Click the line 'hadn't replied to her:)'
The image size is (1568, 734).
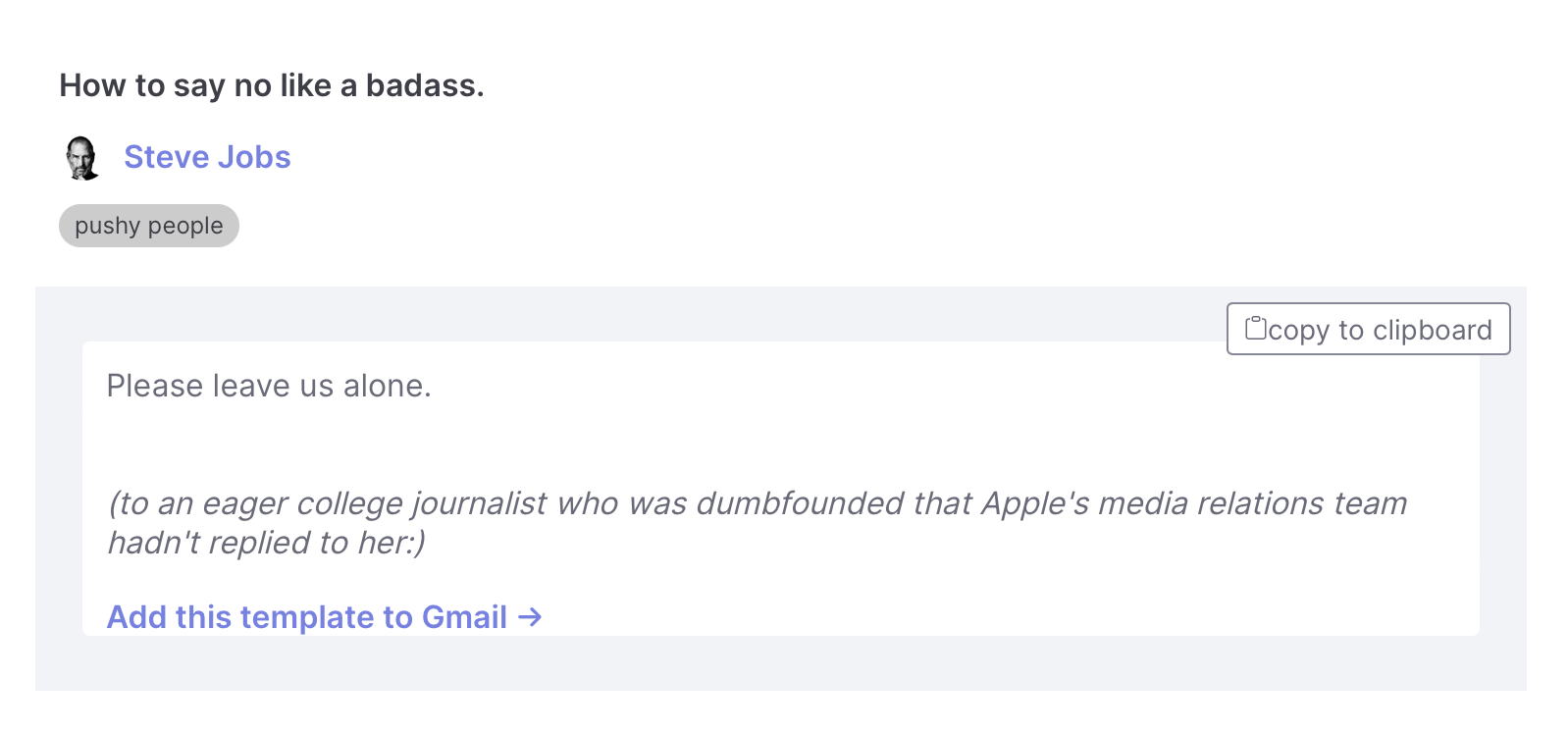point(266,543)
